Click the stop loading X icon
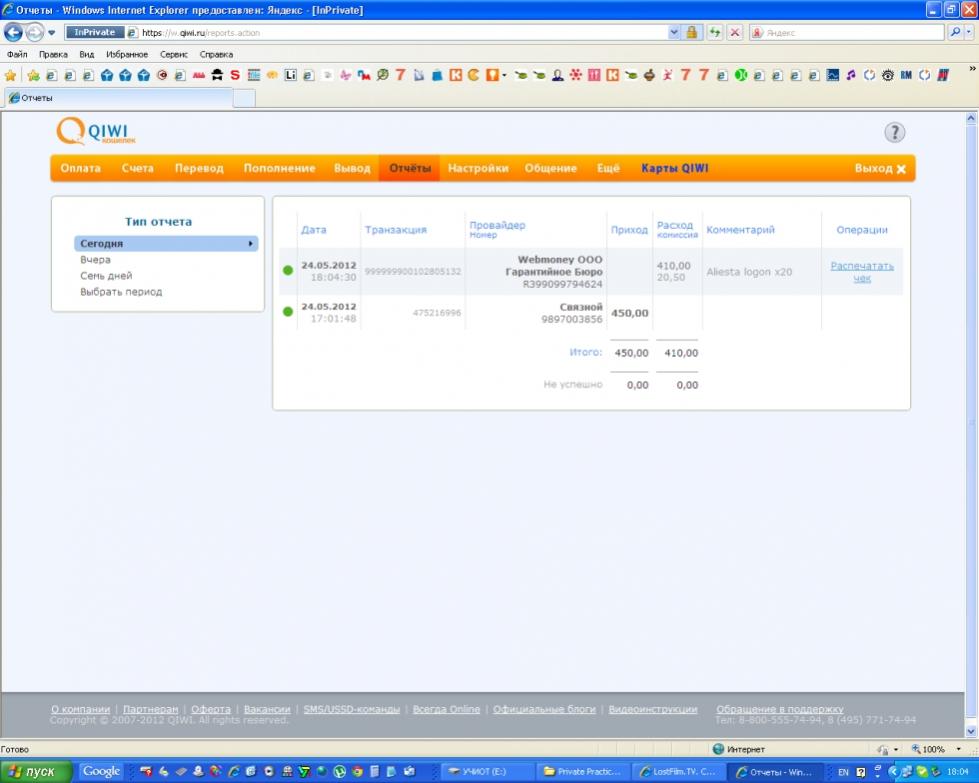Screen dimensions: 979x783 click(735, 32)
